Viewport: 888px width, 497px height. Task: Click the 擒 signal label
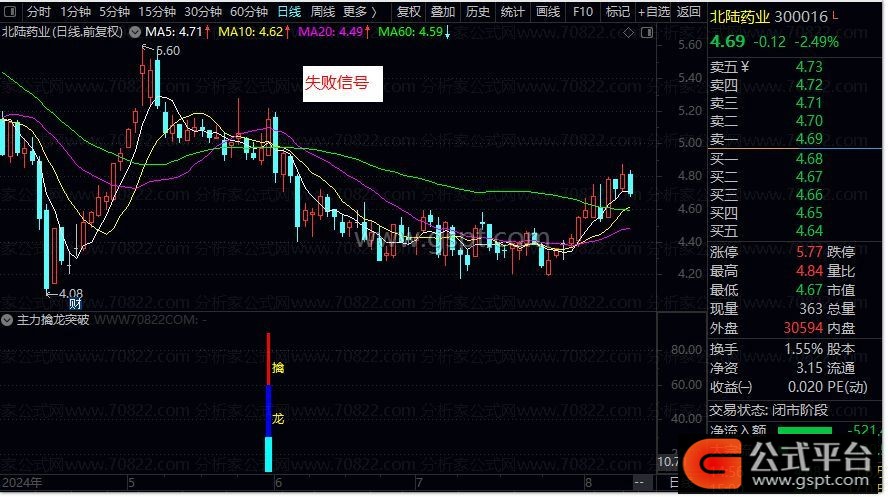point(278,368)
